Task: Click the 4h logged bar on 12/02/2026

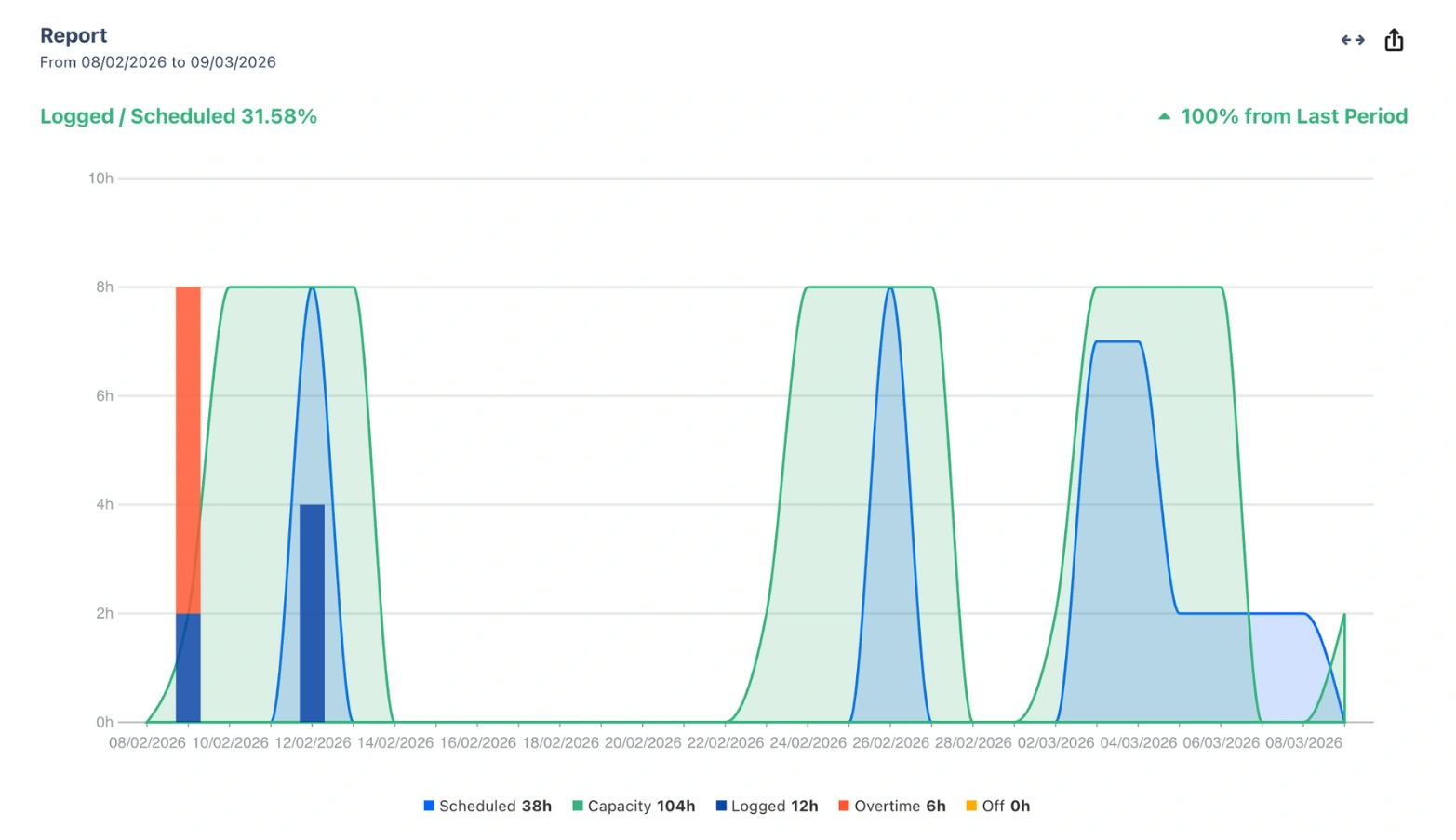Action: click(x=312, y=613)
